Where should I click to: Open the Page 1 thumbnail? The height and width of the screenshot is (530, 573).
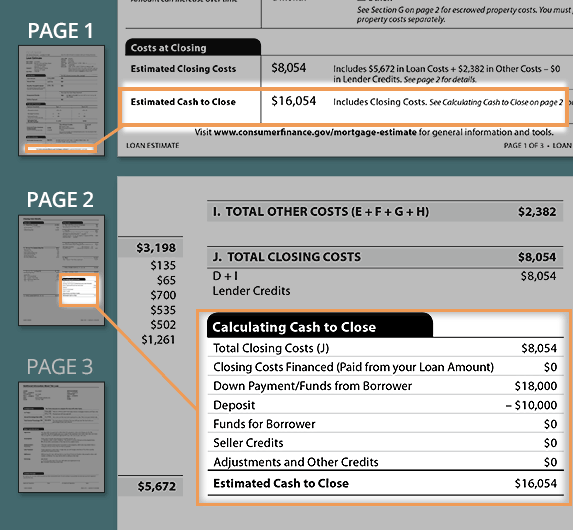tap(61, 101)
